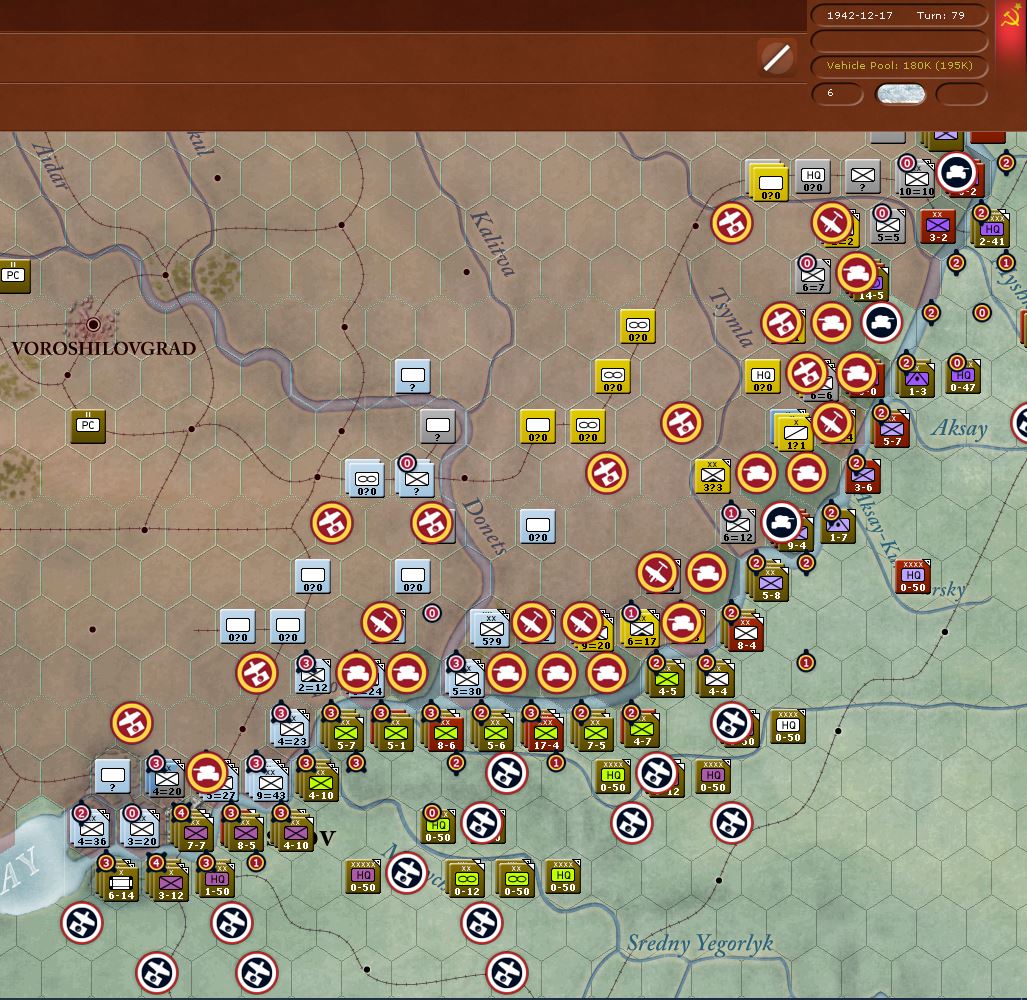Select the gray HQ 0?0 counter

tap(813, 176)
